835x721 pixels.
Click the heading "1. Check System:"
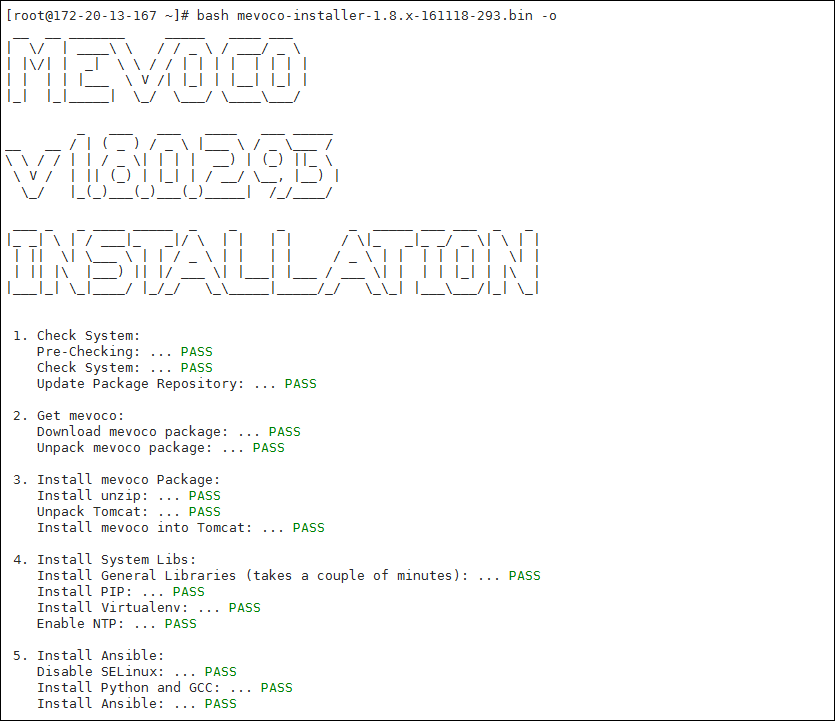pyautogui.click(x=77, y=335)
